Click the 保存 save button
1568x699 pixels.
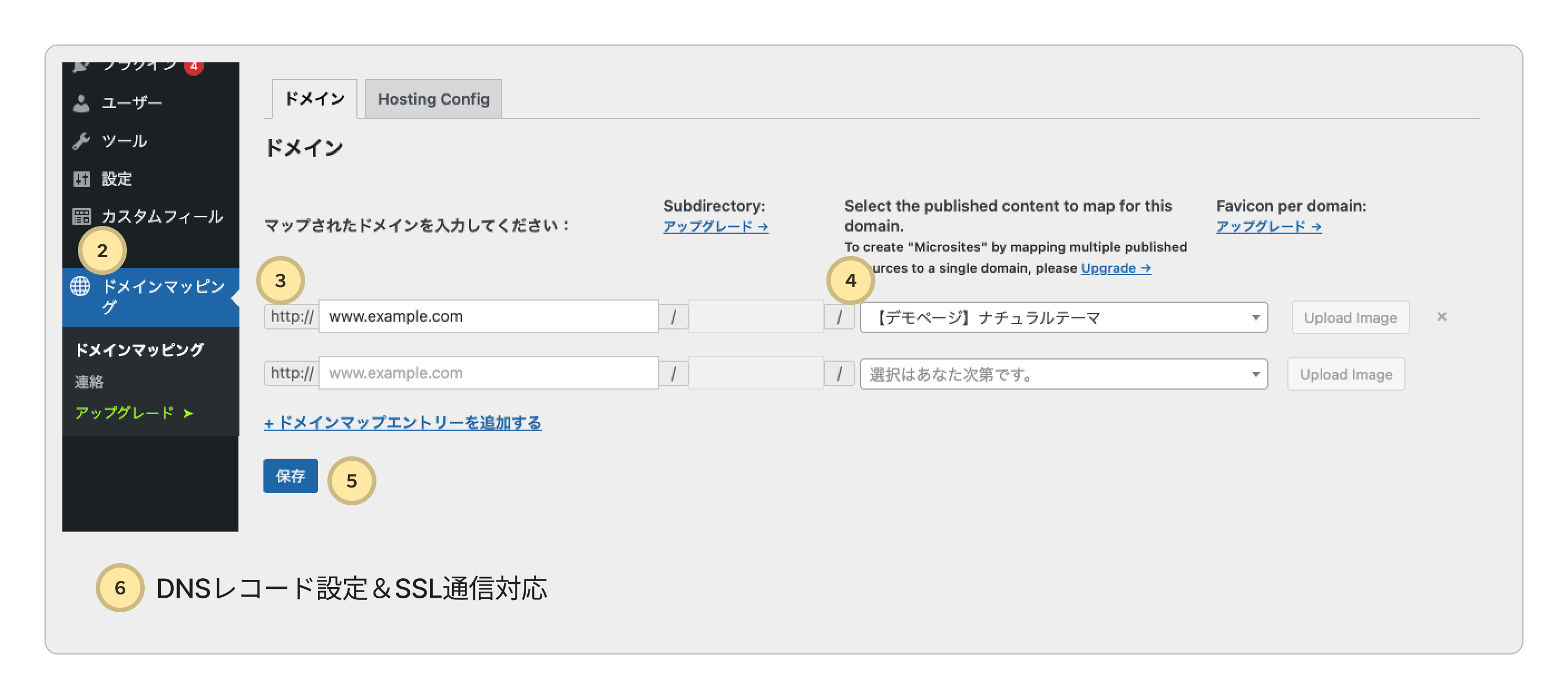pyautogui.click(x=290, y=476)
